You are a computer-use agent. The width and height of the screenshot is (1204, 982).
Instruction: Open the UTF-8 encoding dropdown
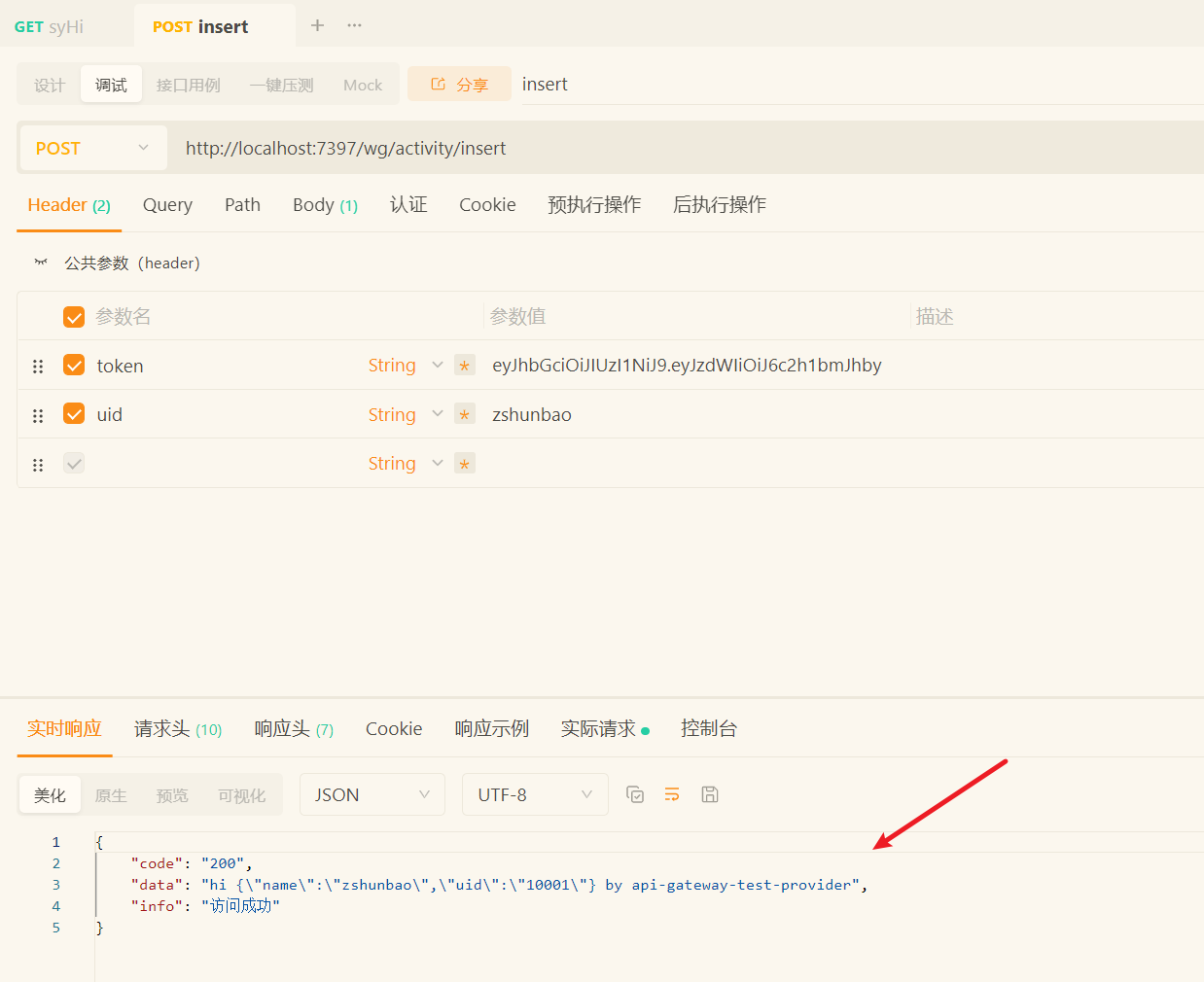click(534, 794)
